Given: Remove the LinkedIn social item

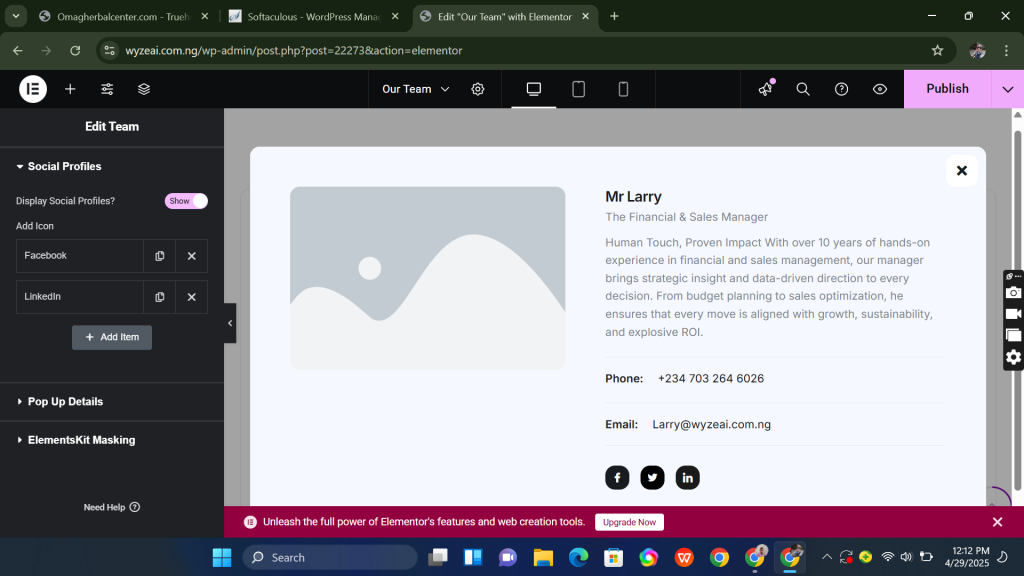Looking at the screenshot, I should [191, 297].
